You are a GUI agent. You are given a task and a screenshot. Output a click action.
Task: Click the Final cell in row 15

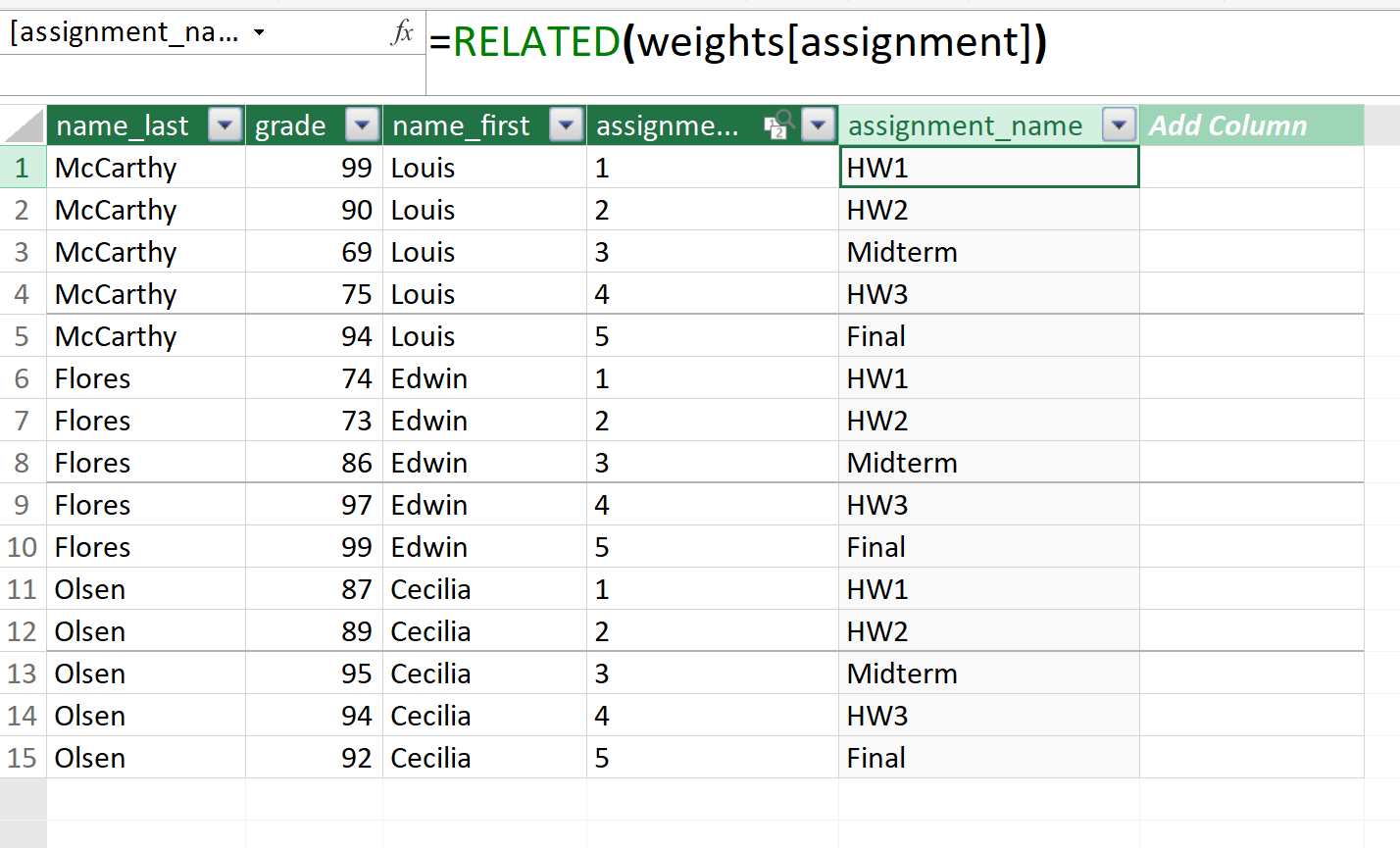coord(988,758)
